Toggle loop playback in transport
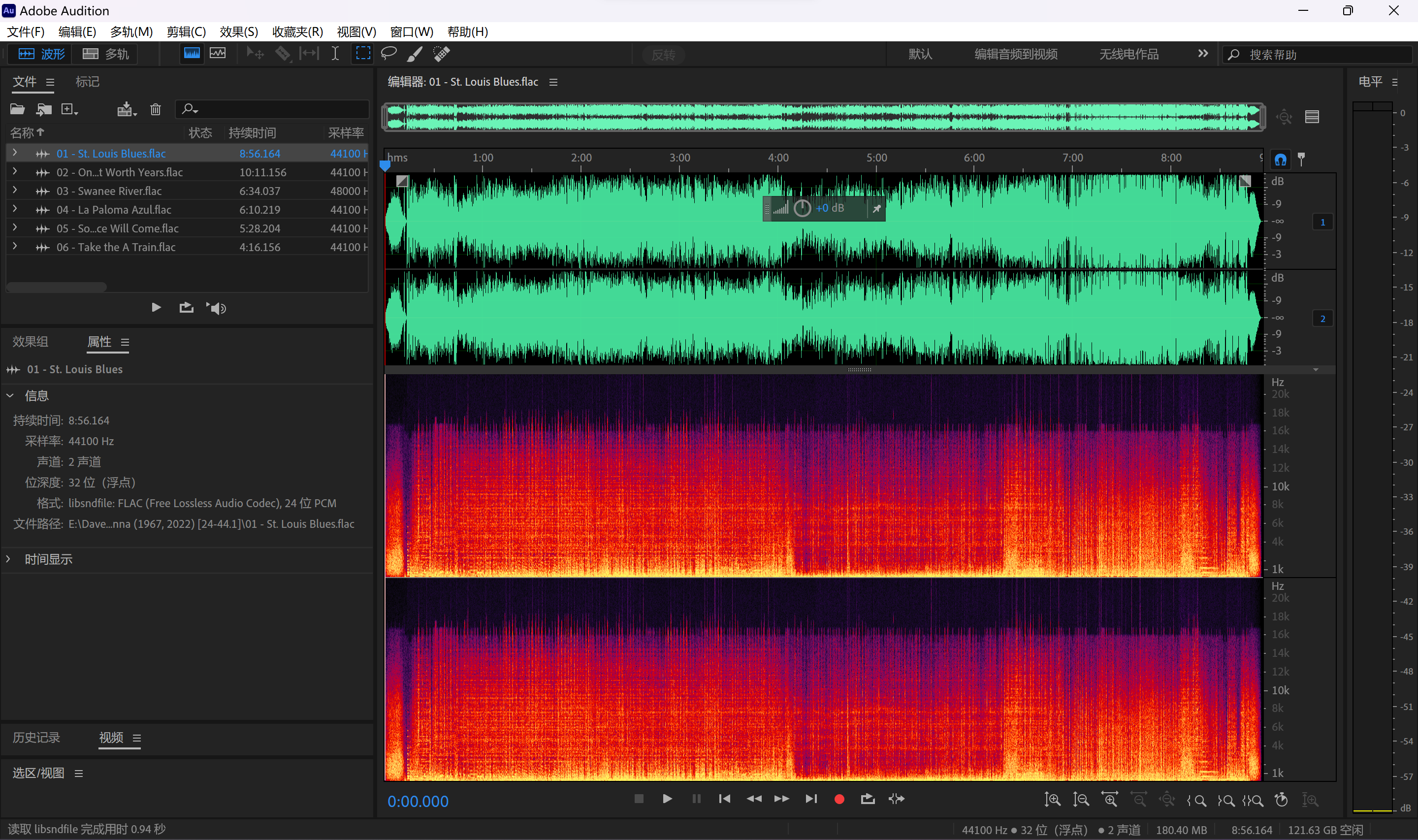This screenshot has width=1418, height=840. (868, 799)
